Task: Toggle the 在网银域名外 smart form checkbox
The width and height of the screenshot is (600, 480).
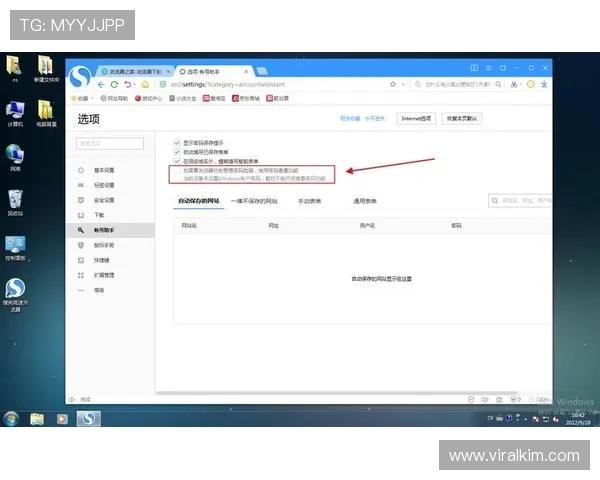Action: pyautogui.click(x=178, y=160)
